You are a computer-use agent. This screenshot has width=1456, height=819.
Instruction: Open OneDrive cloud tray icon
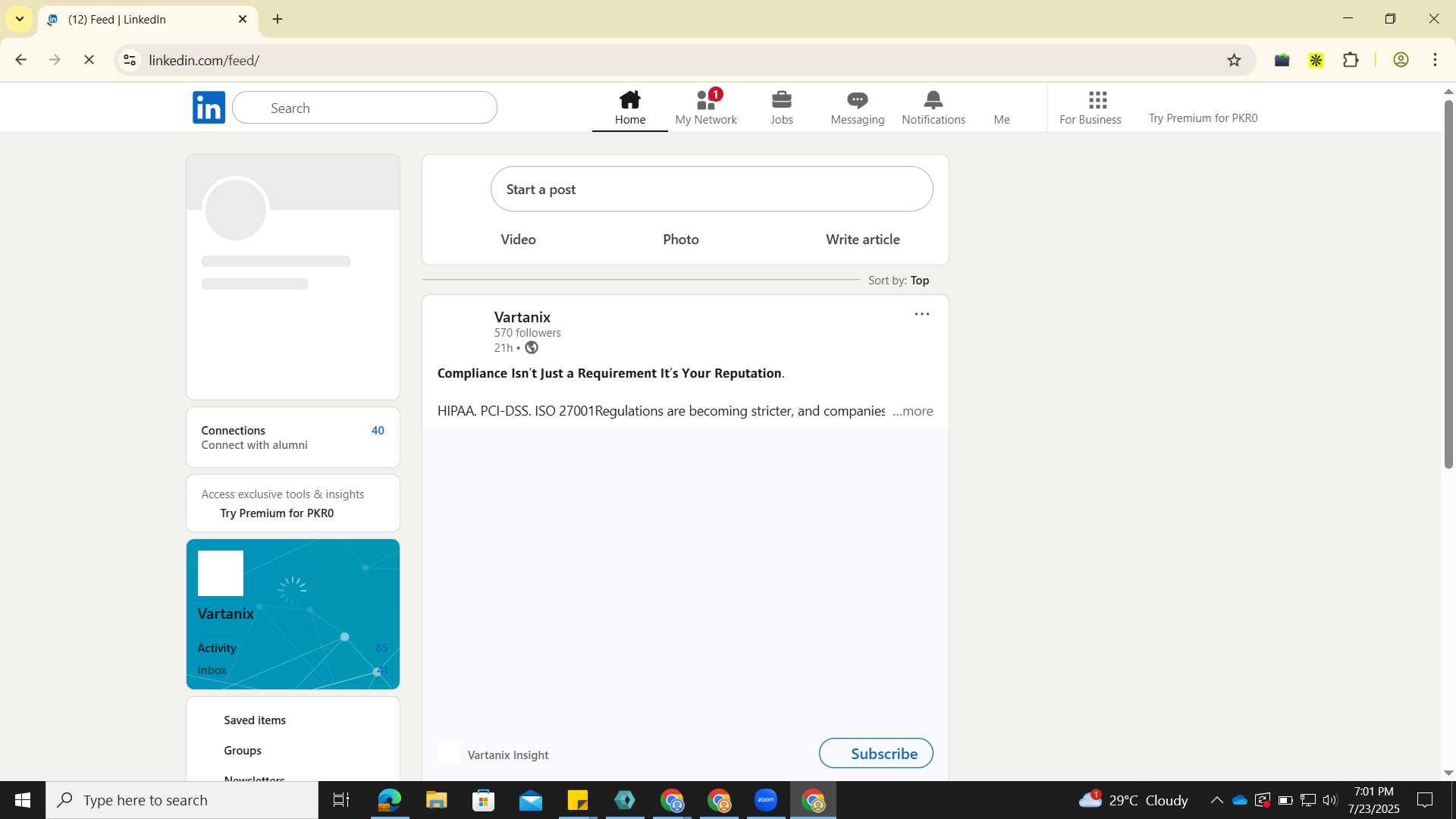[x=1240, y=800]
